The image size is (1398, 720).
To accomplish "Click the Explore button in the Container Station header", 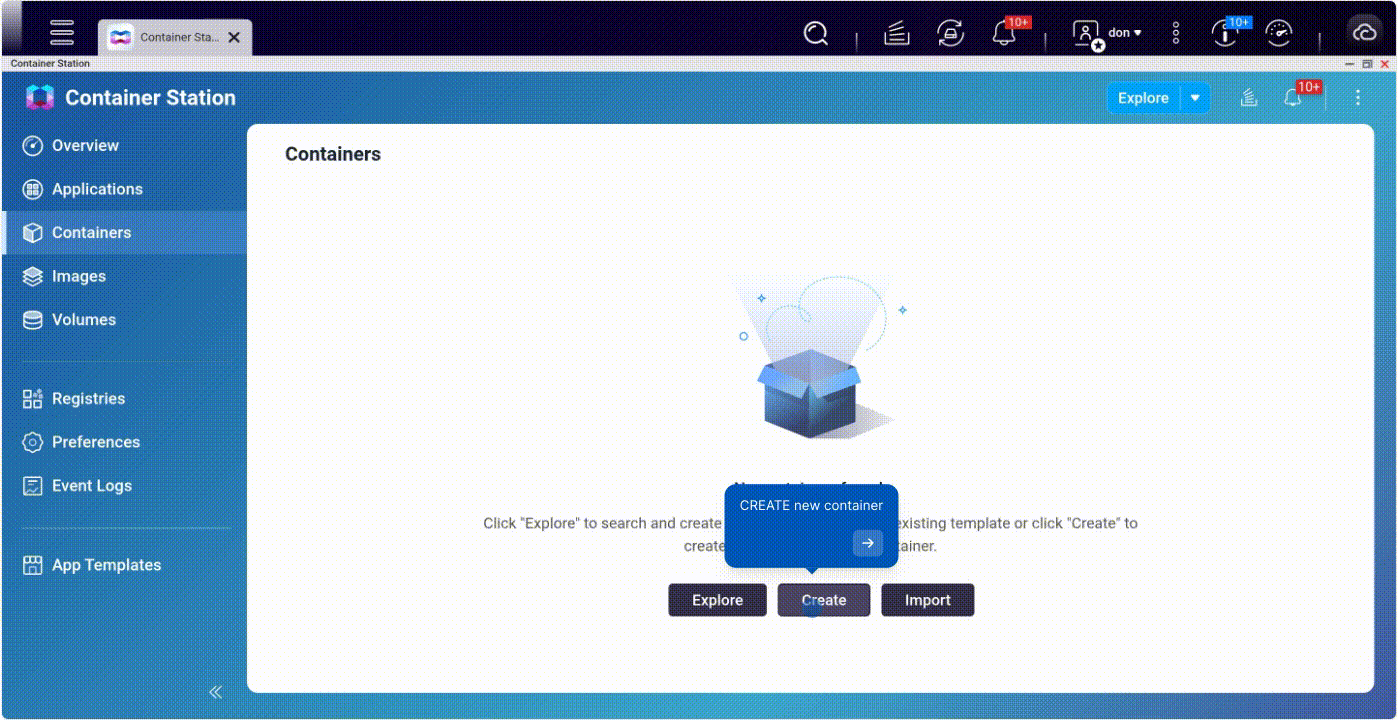I will (1143, 98).
